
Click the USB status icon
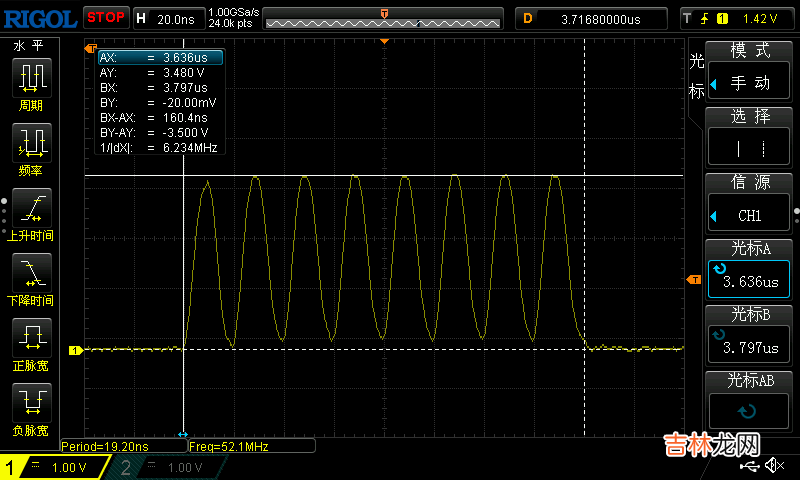750,467
